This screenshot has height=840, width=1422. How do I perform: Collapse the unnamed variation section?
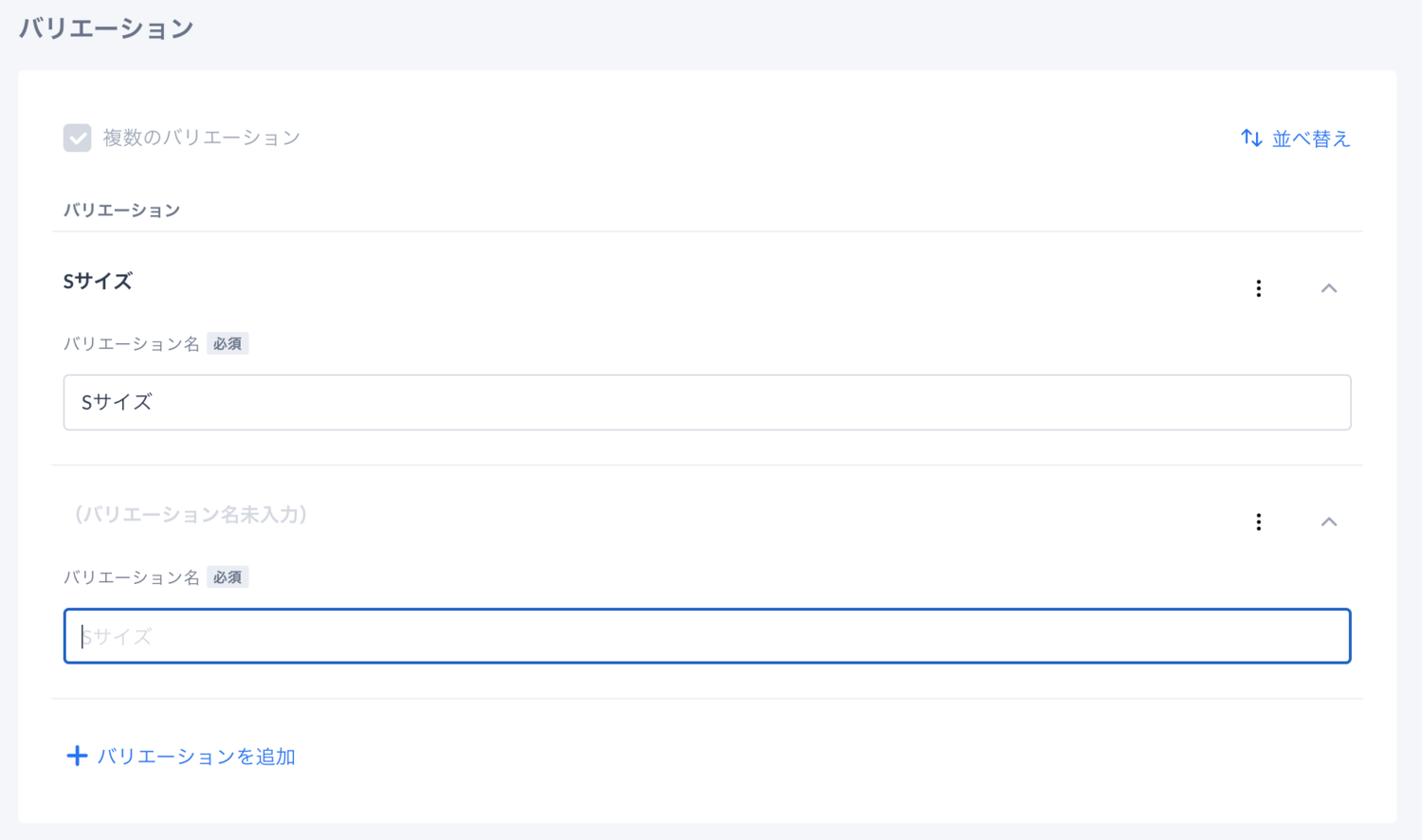tap(1329, 522)
